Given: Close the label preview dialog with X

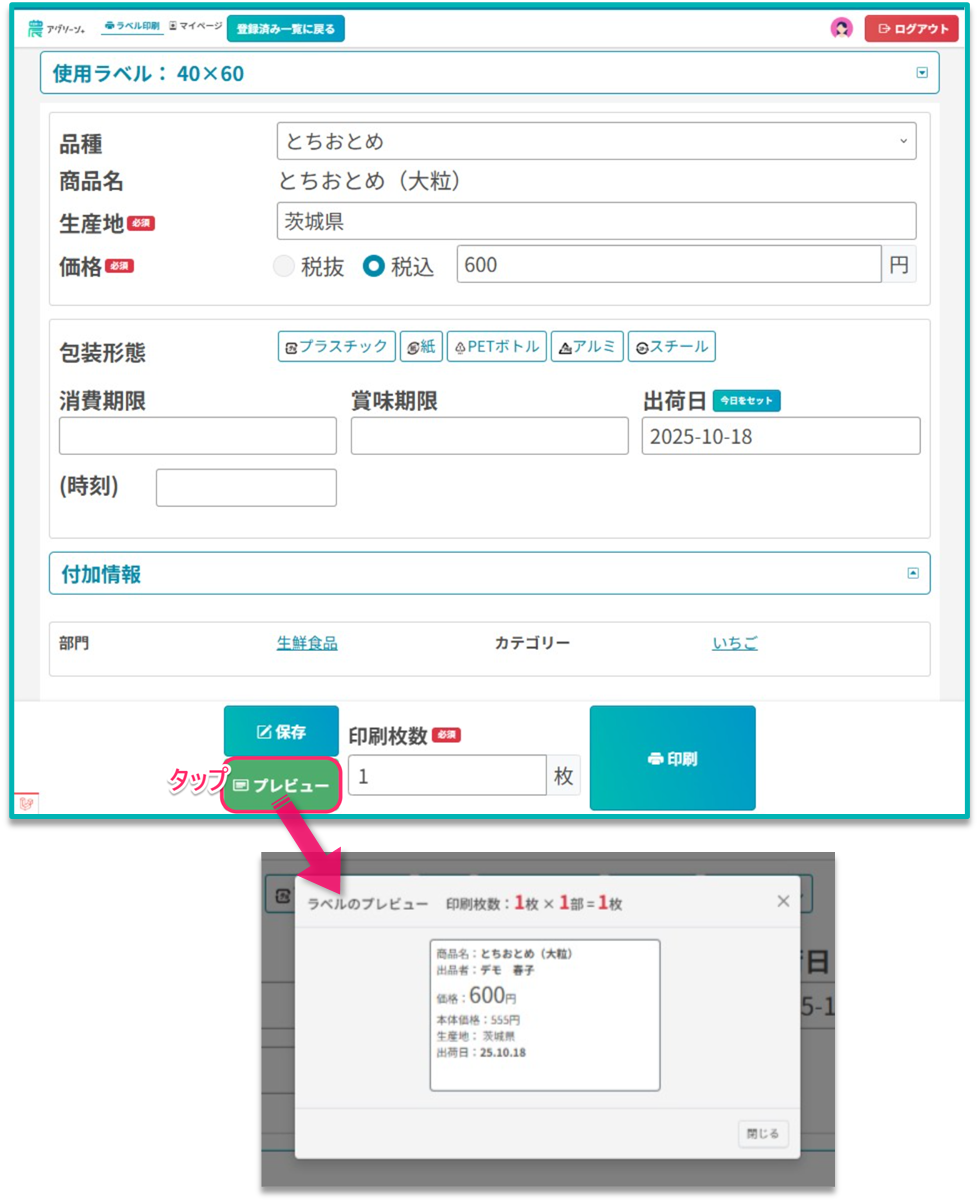Looking at the screenshot, I should tap(783, 901).
